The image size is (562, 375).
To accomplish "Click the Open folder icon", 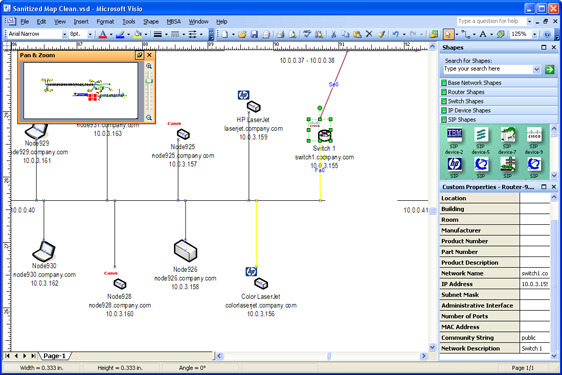I will point(242,34).
